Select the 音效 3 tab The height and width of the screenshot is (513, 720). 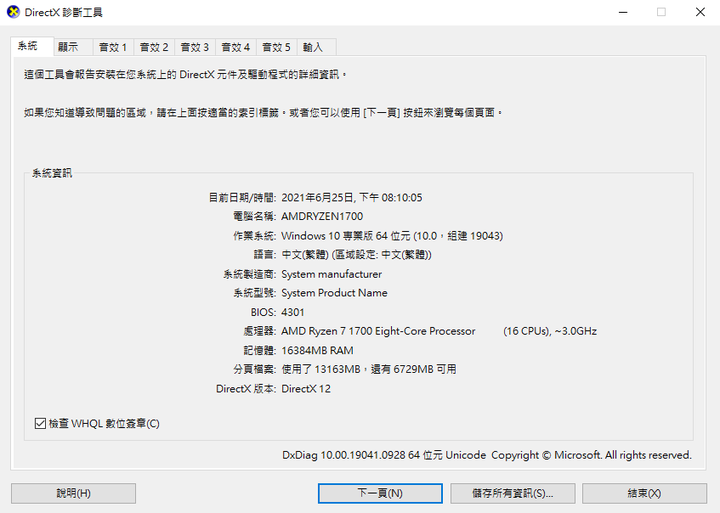[x=195, y=47]
